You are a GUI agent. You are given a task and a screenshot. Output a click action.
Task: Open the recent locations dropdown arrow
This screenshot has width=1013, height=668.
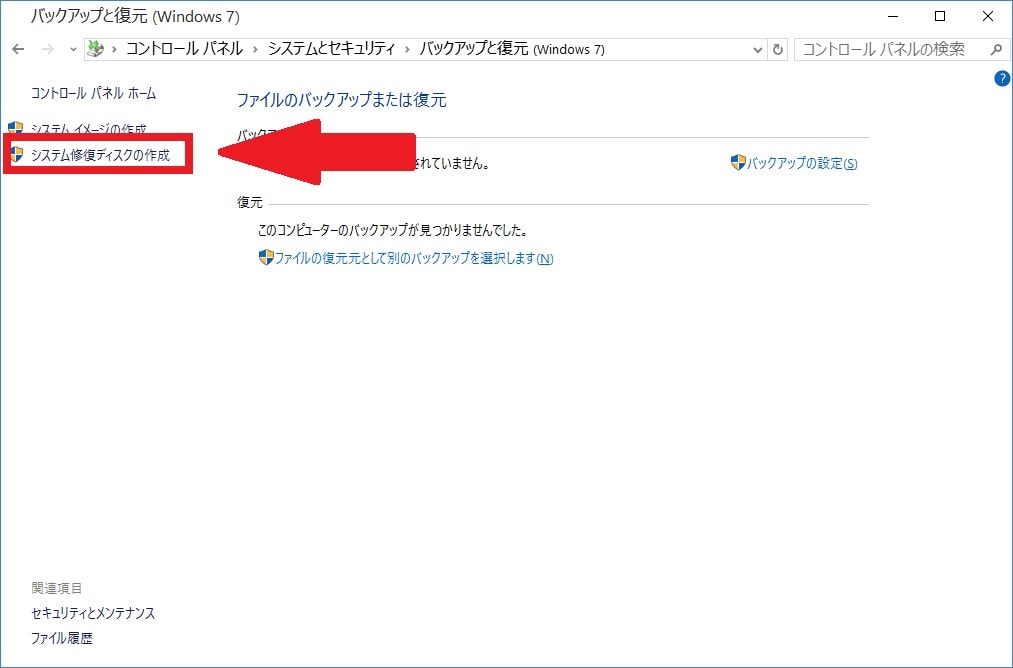[x=73, y=50]
